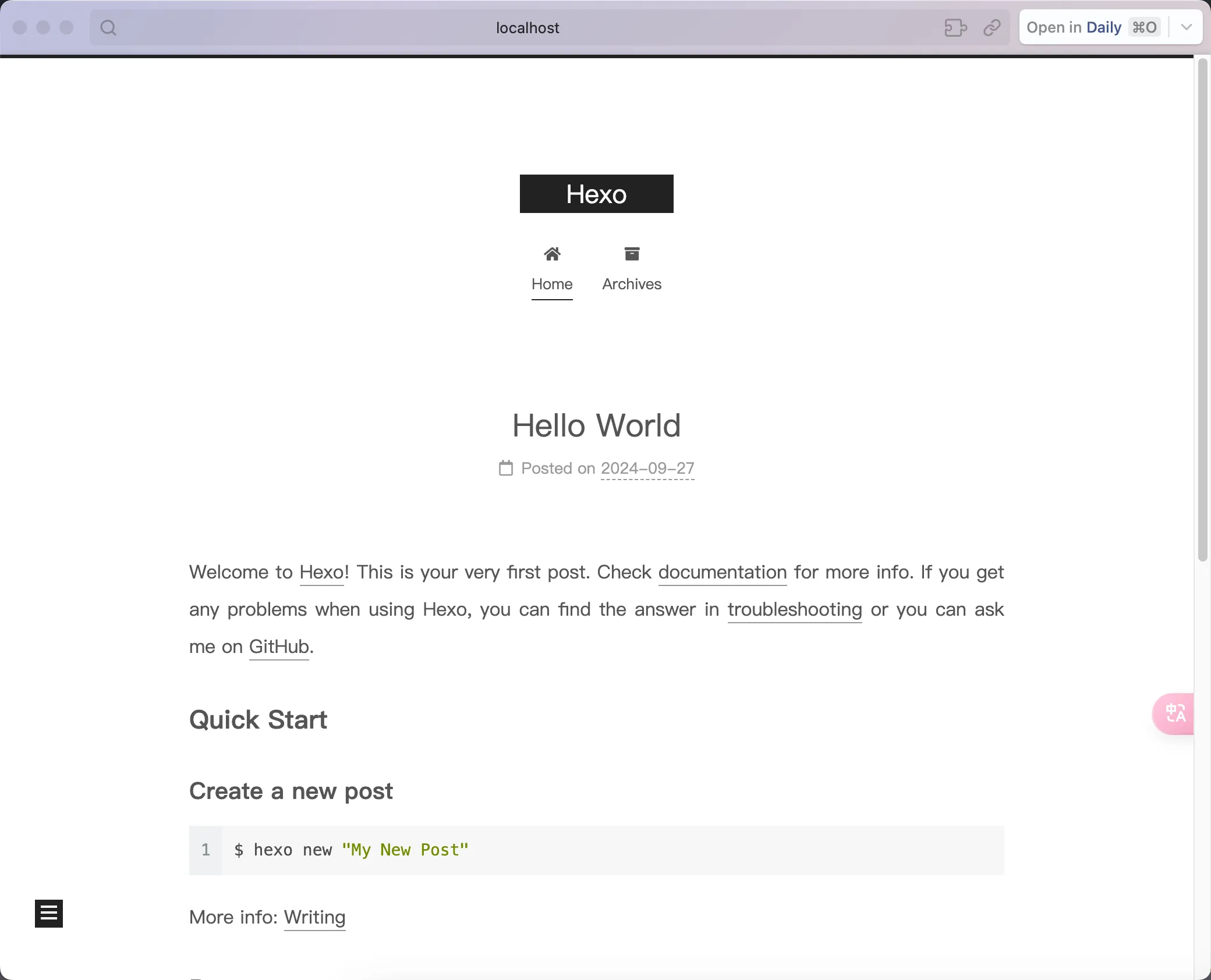Open the Writing link after More info

tap(314, 918)
